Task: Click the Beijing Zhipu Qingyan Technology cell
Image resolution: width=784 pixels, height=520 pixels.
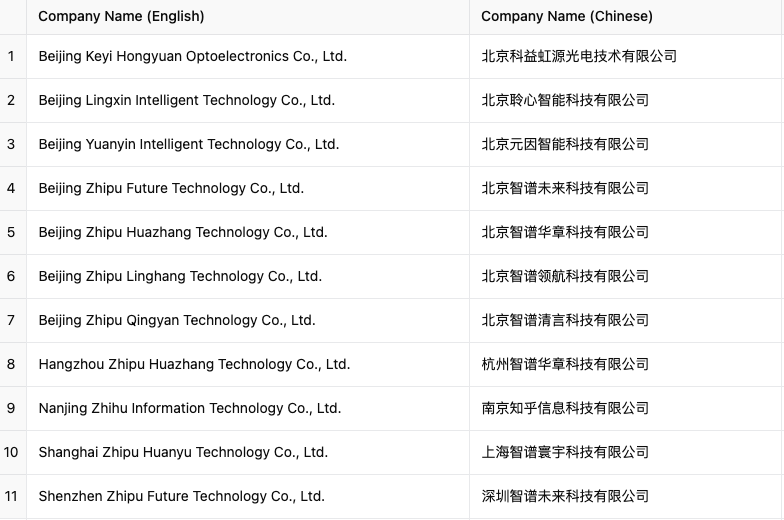Action: click(x=176, y=320)
